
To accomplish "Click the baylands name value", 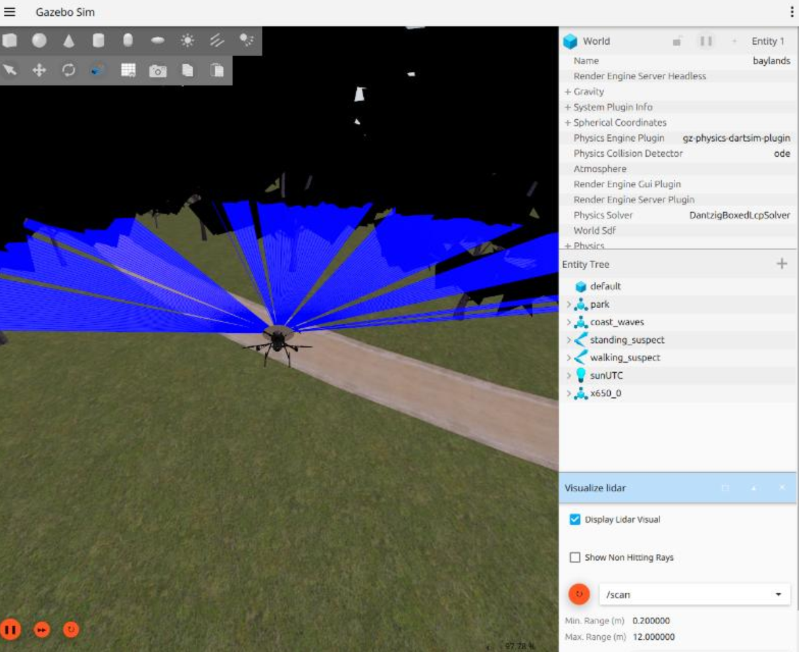I will point(771,61).
